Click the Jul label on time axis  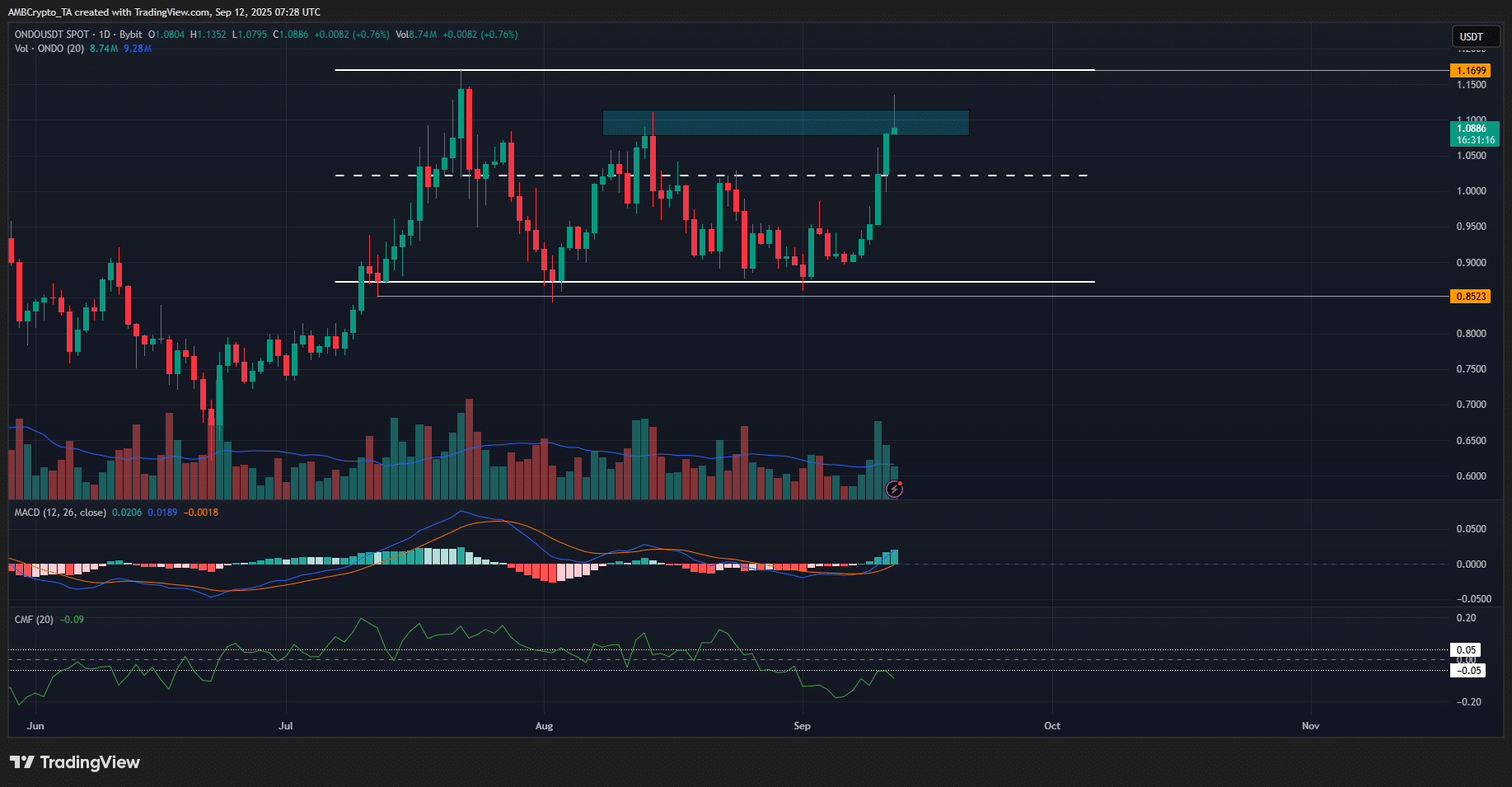pyautogui.click(x=285, y=726)
